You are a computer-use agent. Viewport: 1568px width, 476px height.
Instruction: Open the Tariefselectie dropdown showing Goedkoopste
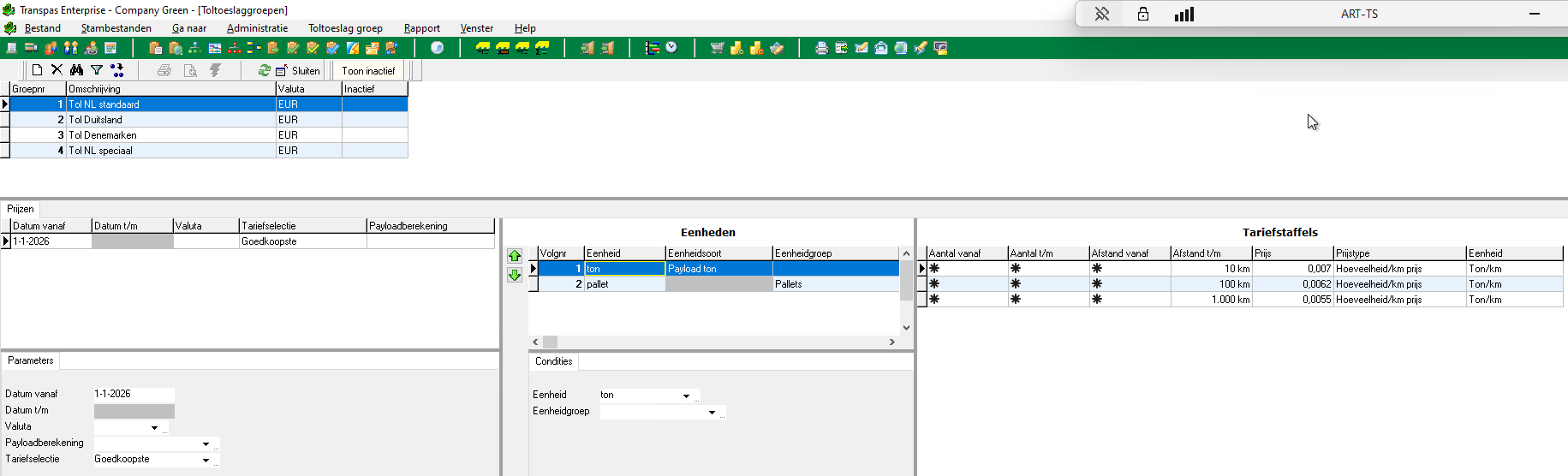coord(206,460)
